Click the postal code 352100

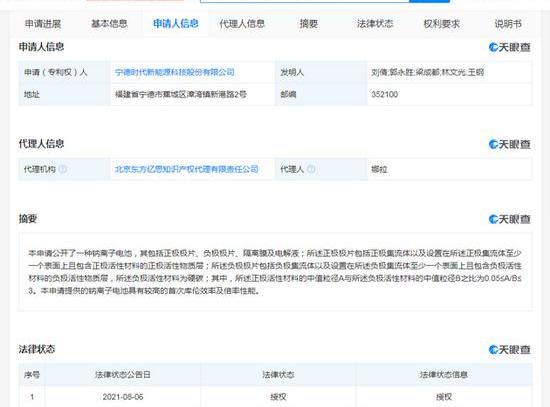click(384, 94)
